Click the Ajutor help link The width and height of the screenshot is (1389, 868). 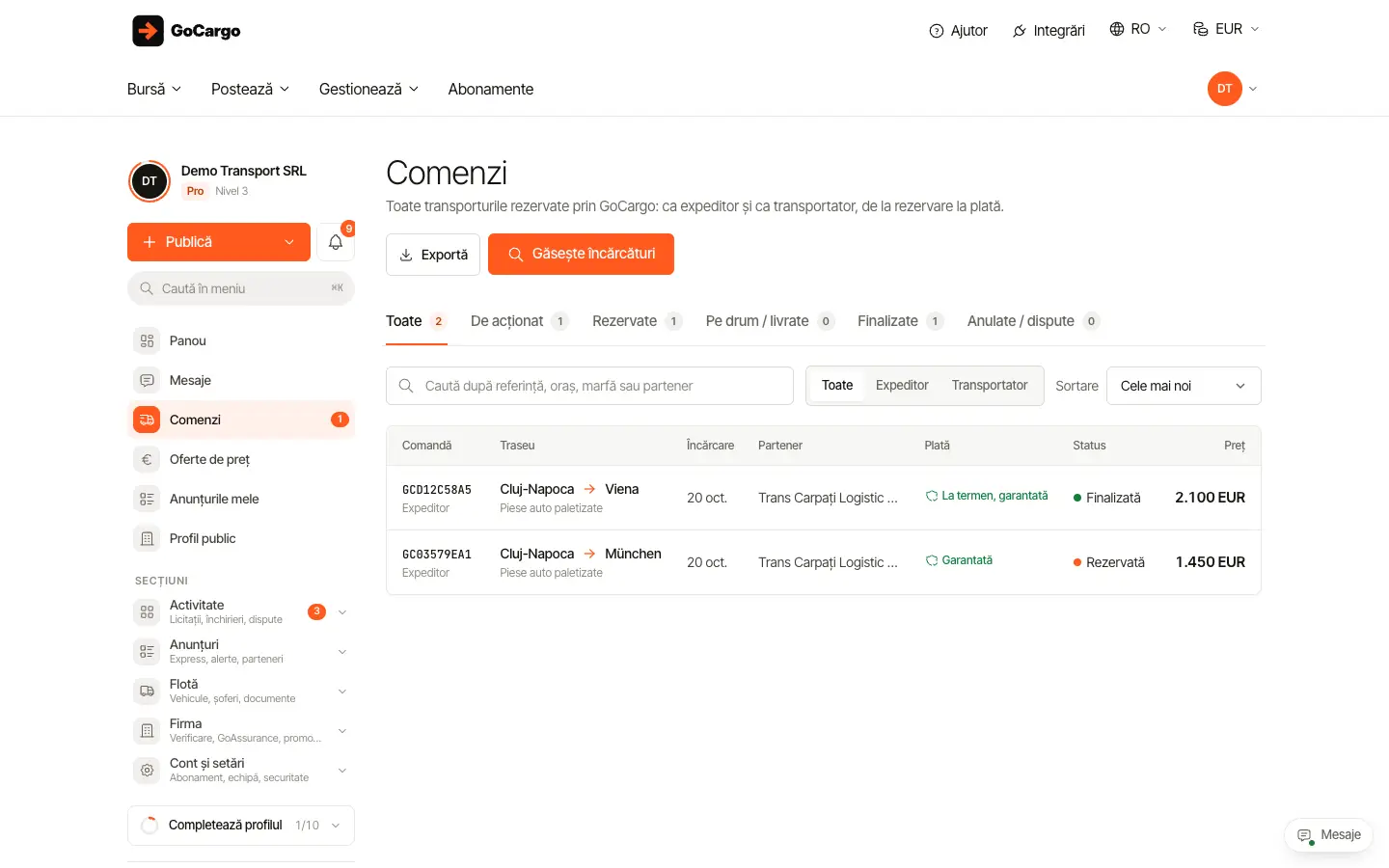pyautogui.click(x=958, y=30)
